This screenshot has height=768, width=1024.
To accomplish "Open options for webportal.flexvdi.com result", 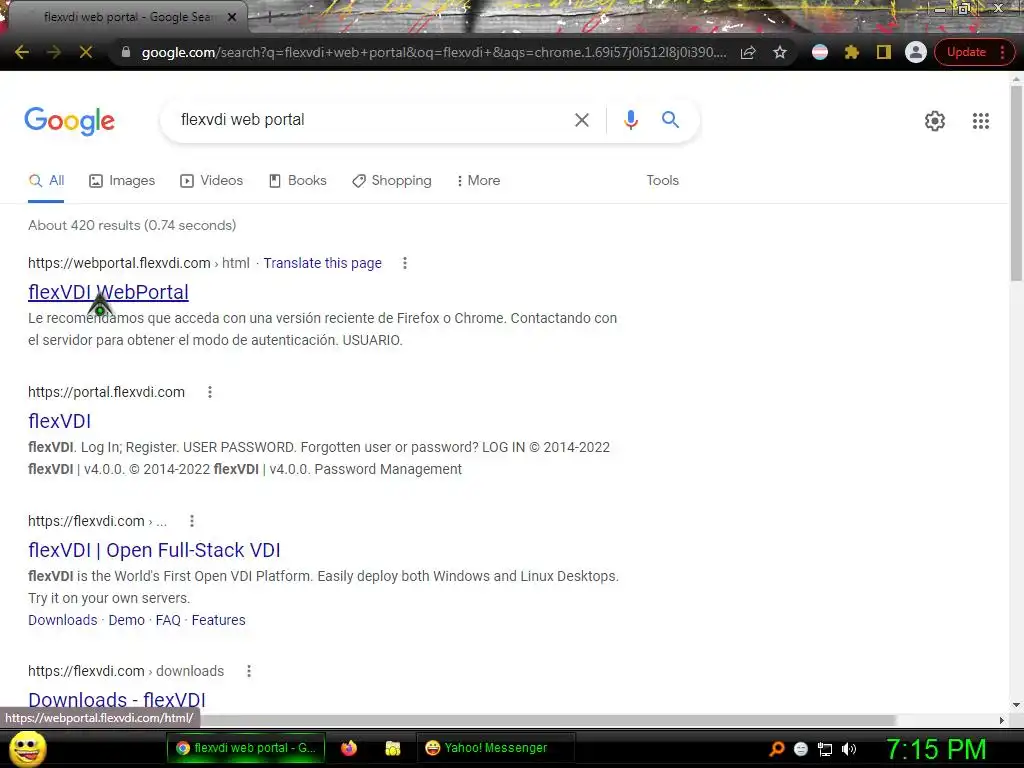I will pyautogui.click(x=405, y=263).
